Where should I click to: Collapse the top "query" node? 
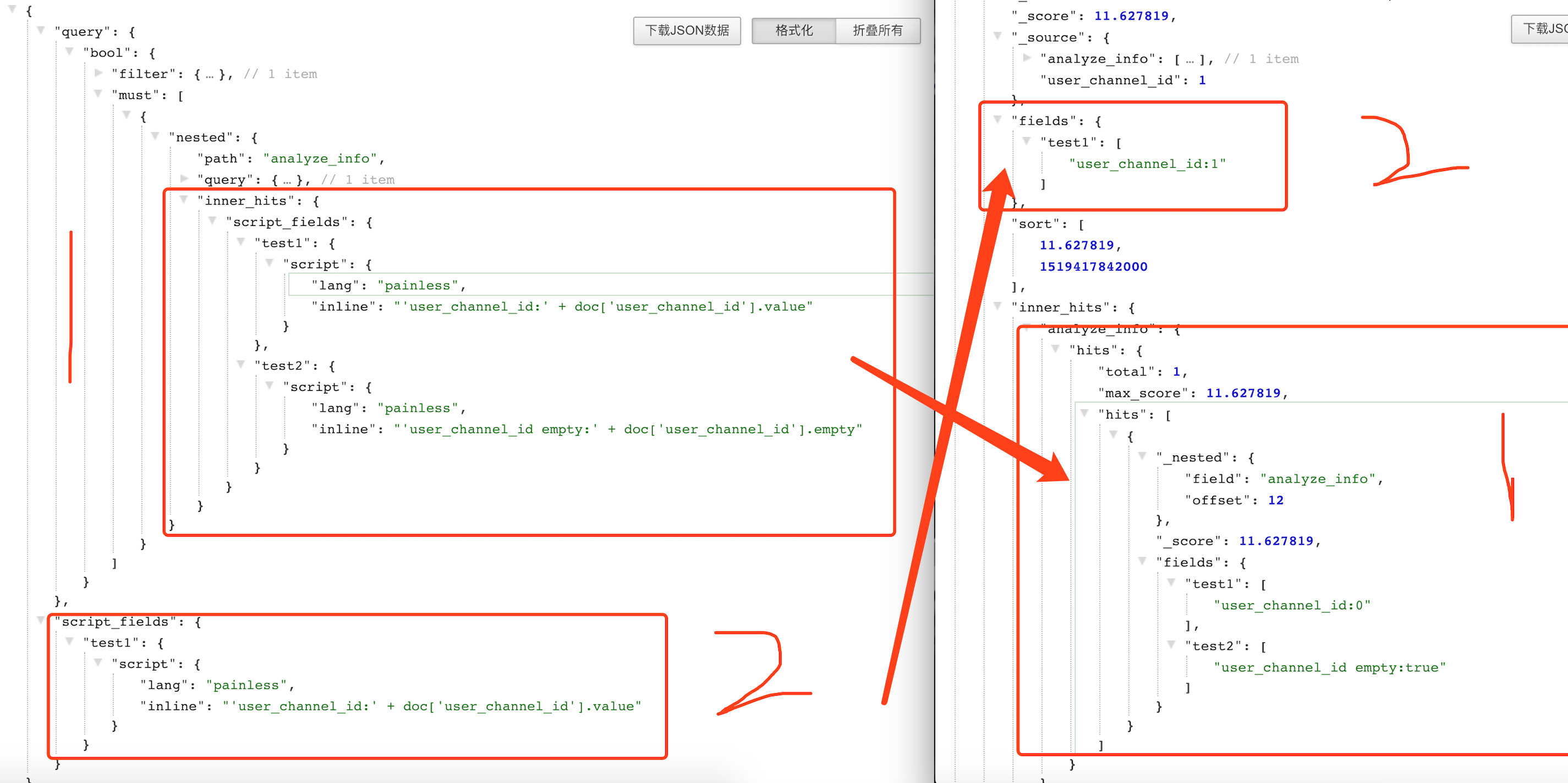[x=41, y=30]
